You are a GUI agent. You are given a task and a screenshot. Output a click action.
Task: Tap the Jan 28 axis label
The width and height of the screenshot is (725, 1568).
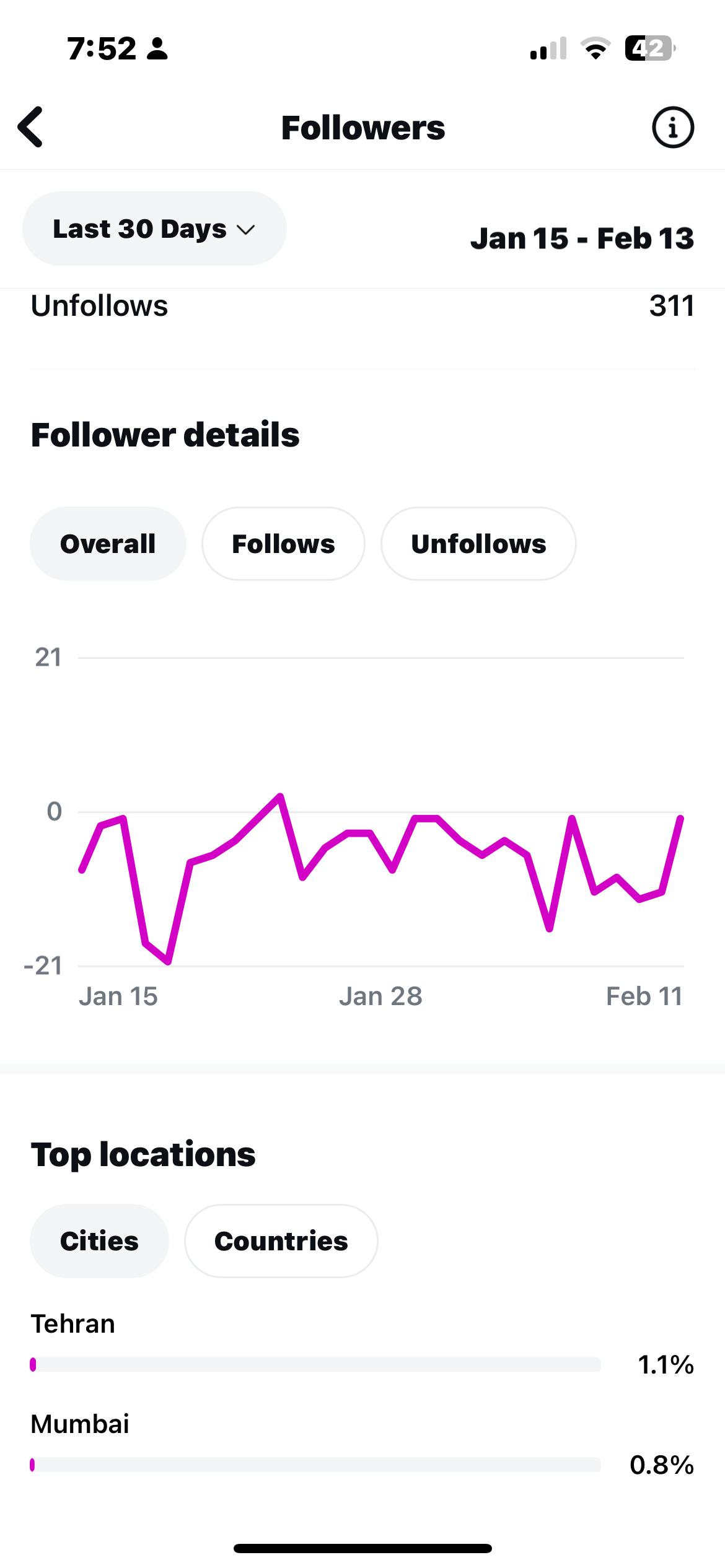click(380, 996)
